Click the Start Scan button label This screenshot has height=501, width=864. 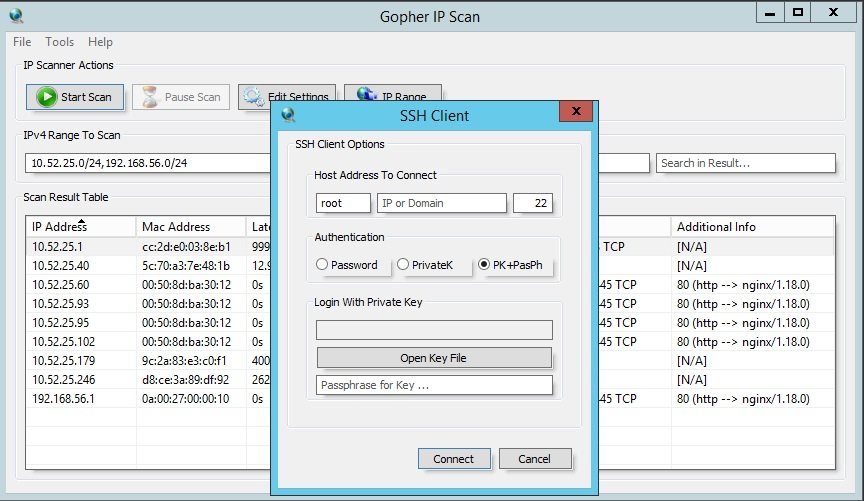(x=86, y=97)
